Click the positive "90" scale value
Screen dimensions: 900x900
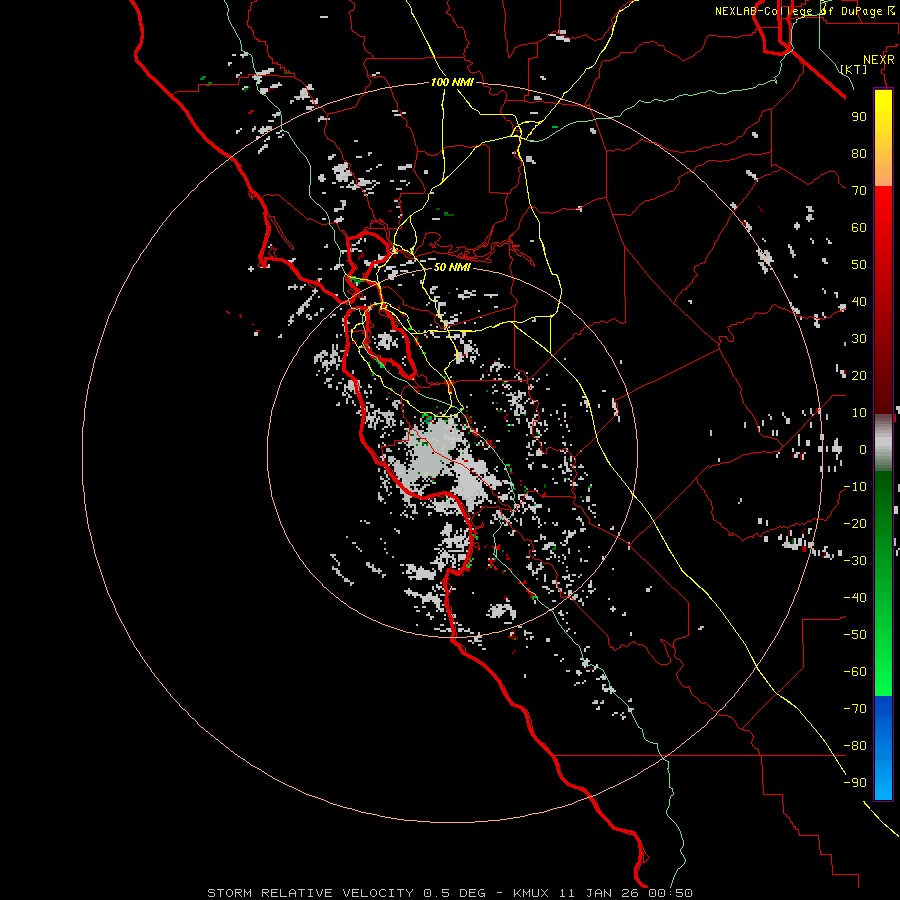tap(859, 117)
